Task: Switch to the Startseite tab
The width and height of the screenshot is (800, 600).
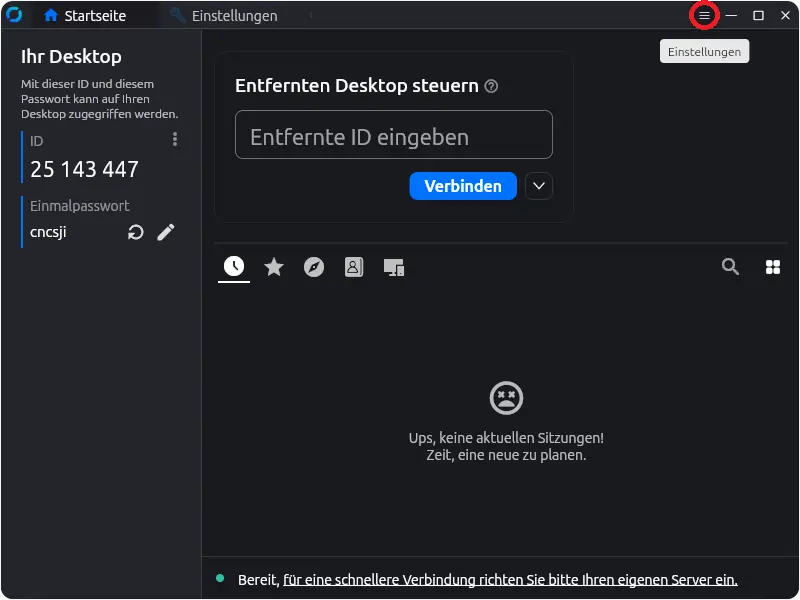Action: (x=85, y=16)
